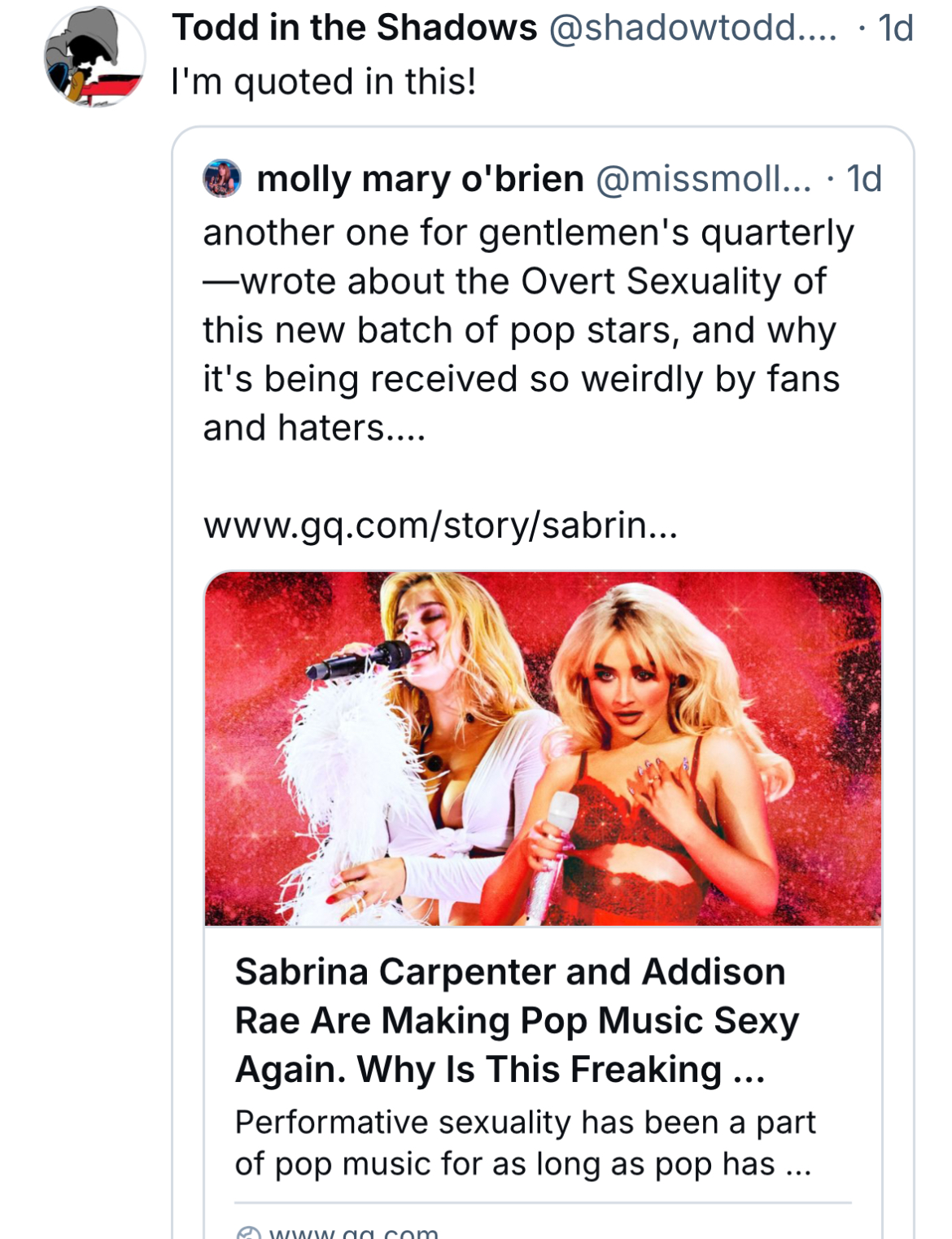Open the www.gq.com domain at card bottom

pos(353,1233)
